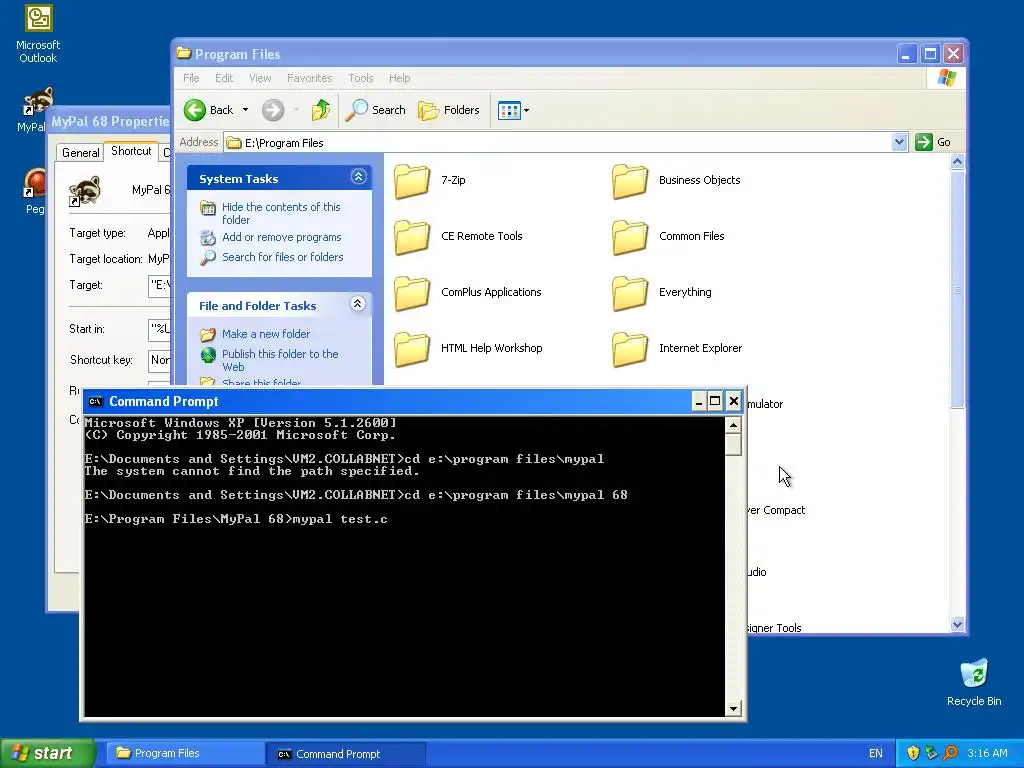Image resolution: width=1024 pixels, height=768 pixels.
Task: Click the clock showing 3:16 AM
Action: pyautogui.click(x=987, y=754)
